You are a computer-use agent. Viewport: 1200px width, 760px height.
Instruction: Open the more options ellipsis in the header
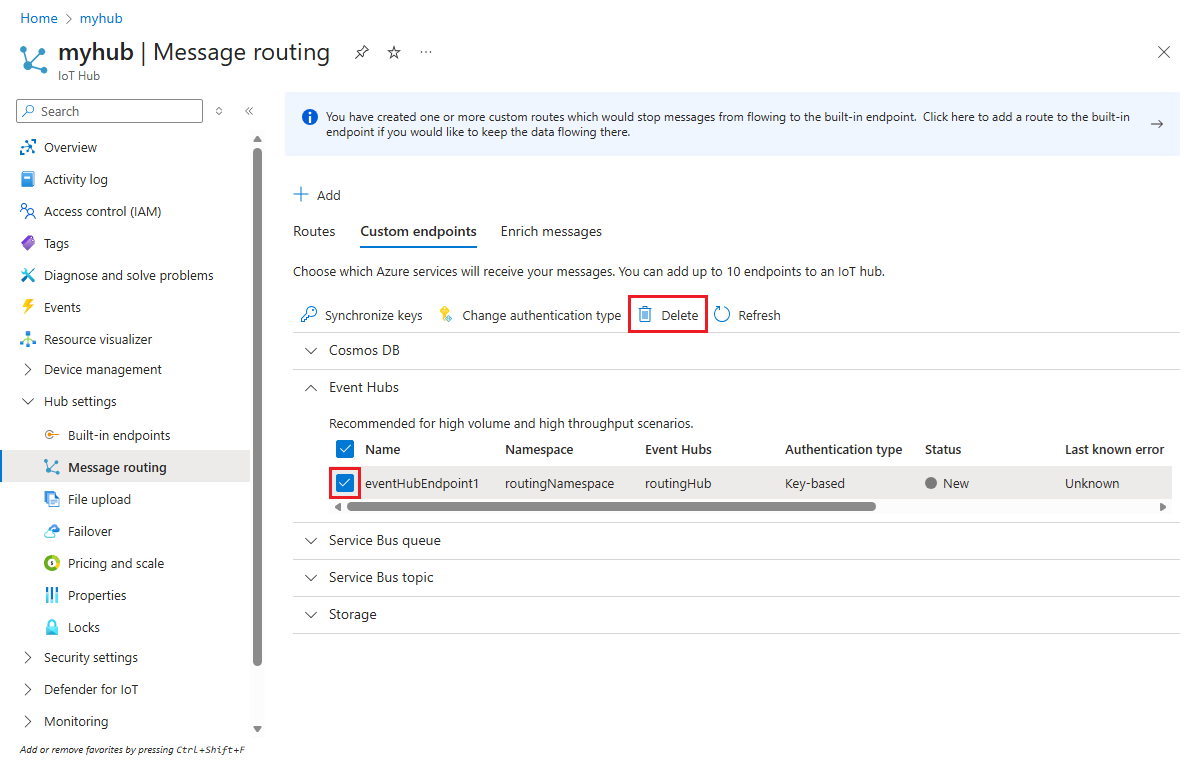tap(426, 52)
